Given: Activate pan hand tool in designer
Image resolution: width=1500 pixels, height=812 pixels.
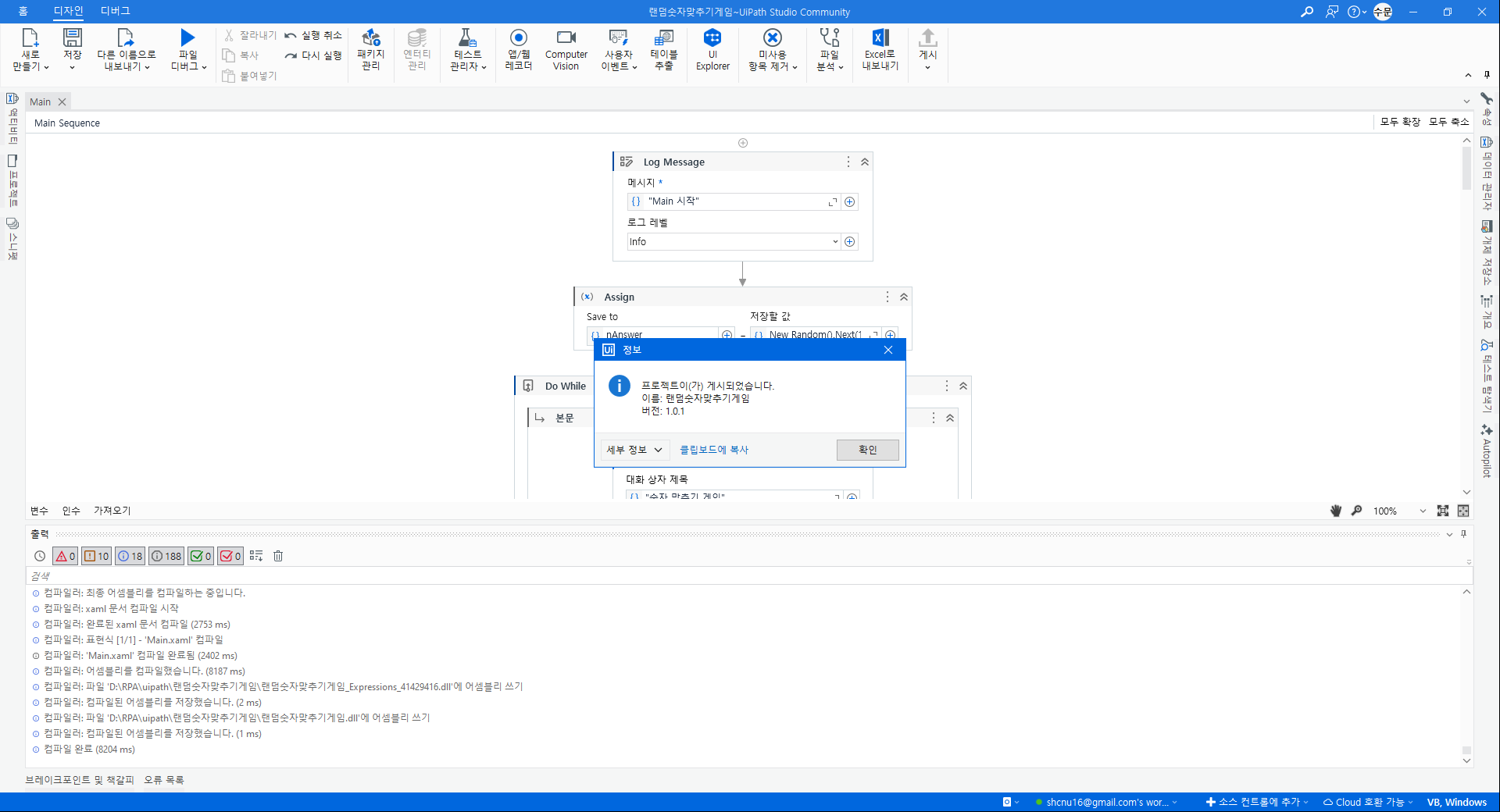Looking at the screenshot, I should point(1336,511).
